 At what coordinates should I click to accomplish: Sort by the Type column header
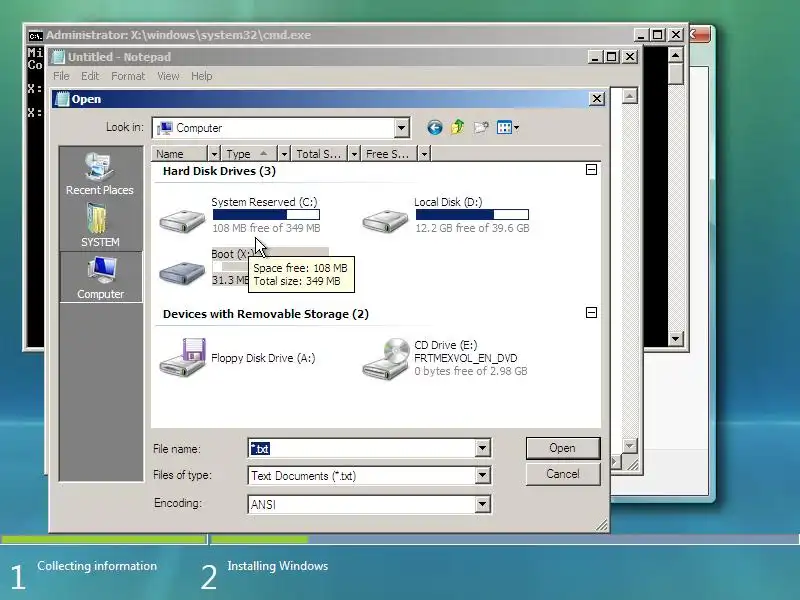[x=249, y=154]
